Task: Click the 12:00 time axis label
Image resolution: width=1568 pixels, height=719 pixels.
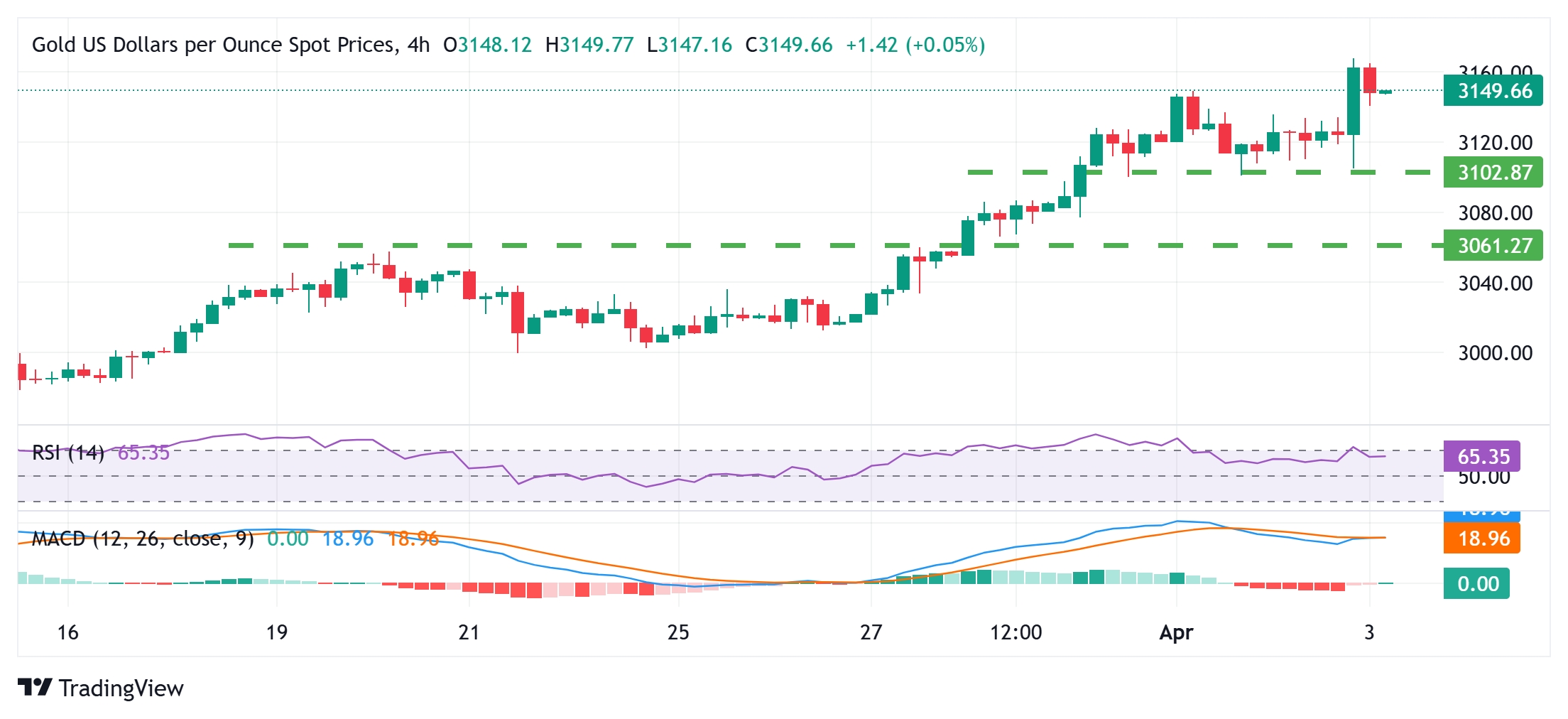Action: pyautogui.click(x=1016, y=632)
